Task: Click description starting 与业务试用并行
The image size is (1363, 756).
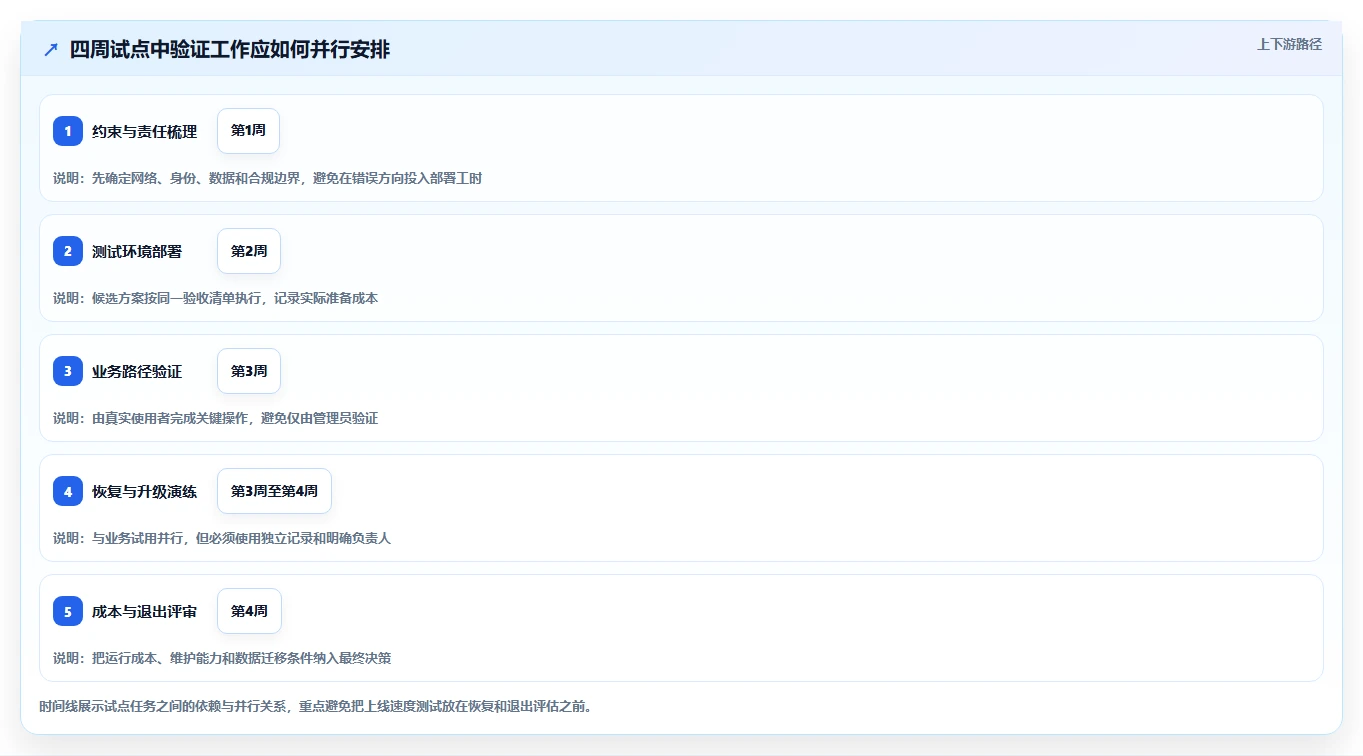Action: coord(222,538)
